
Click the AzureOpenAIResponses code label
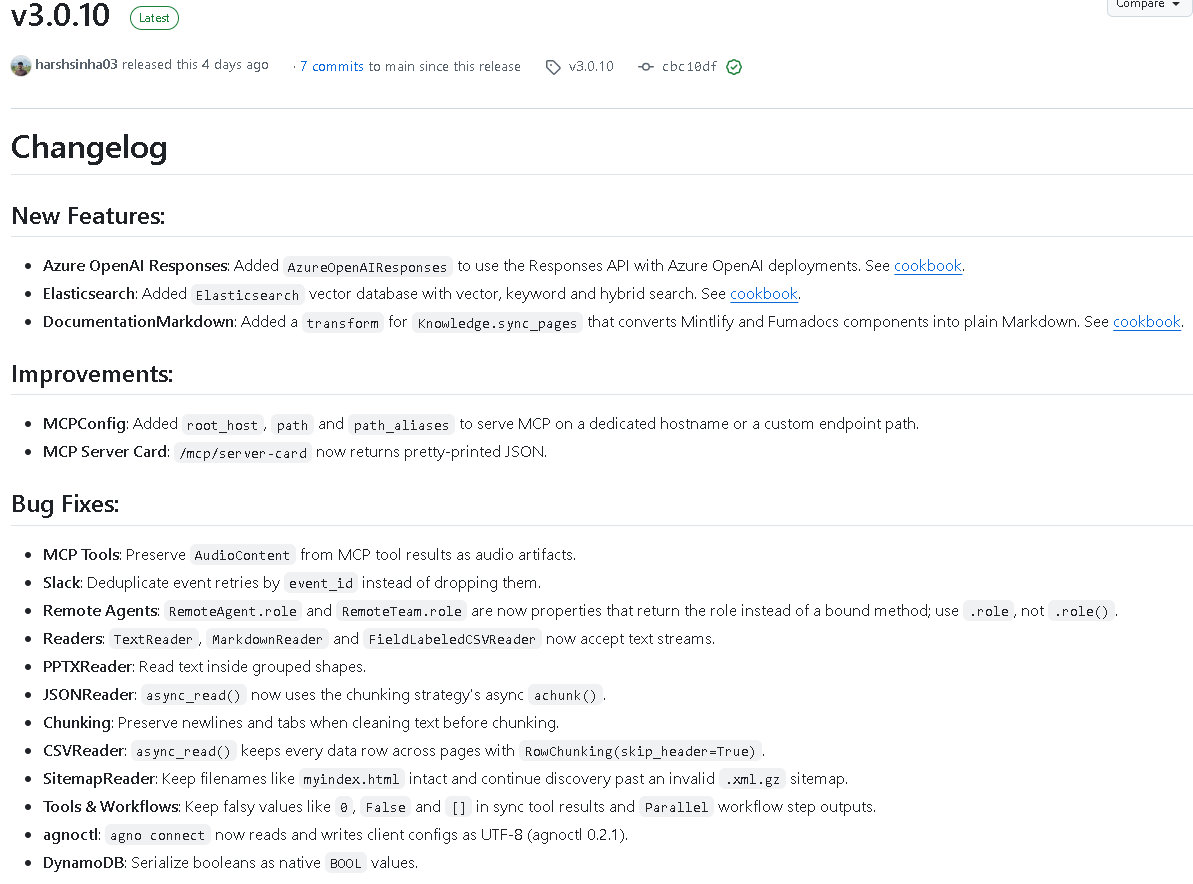tap(367, 267)
